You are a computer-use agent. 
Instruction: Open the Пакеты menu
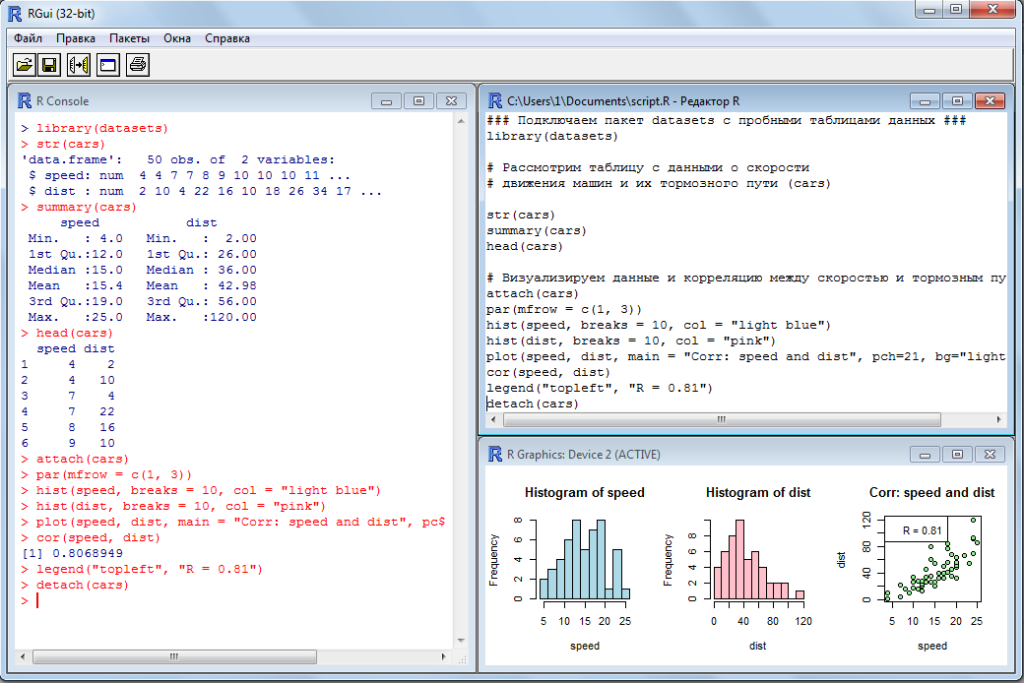tap(129, 38)
